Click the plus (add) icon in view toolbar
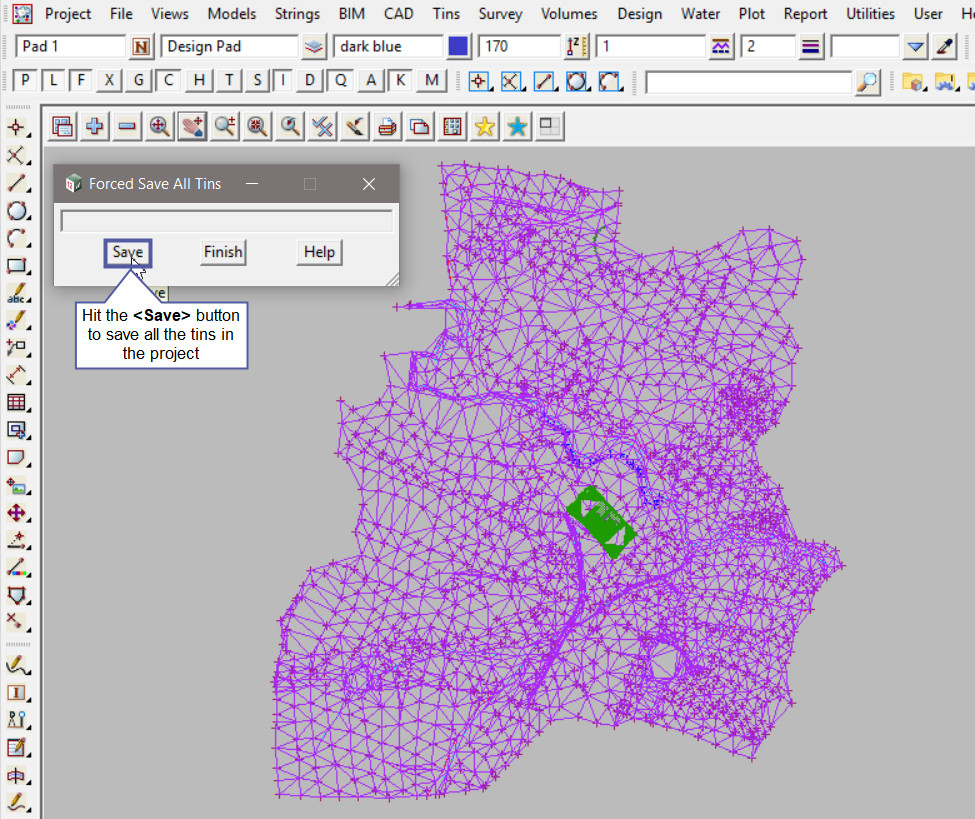The image size is (975, 819). pos(95,126)
